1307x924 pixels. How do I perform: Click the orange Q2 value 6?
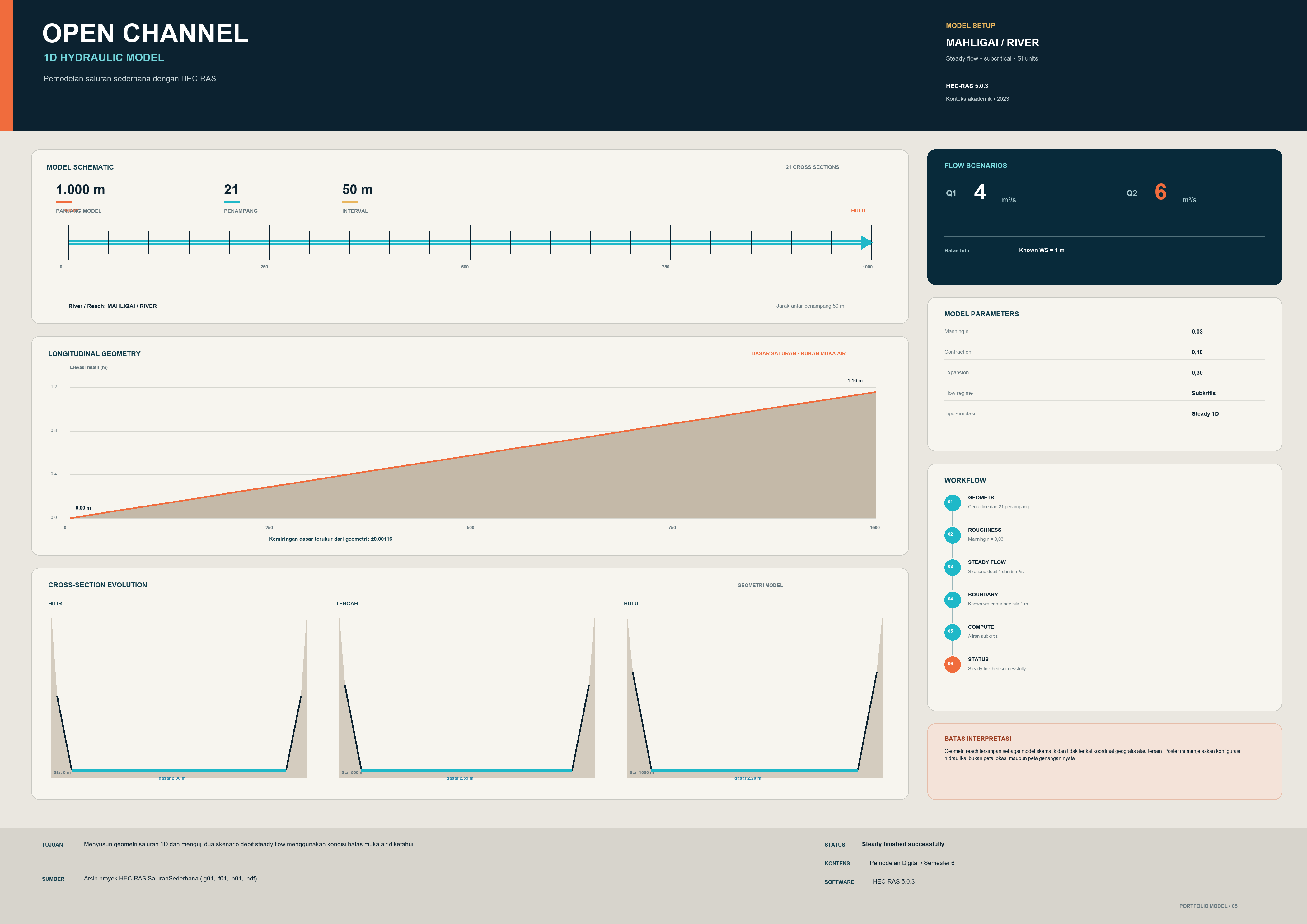click(1161, 192)
